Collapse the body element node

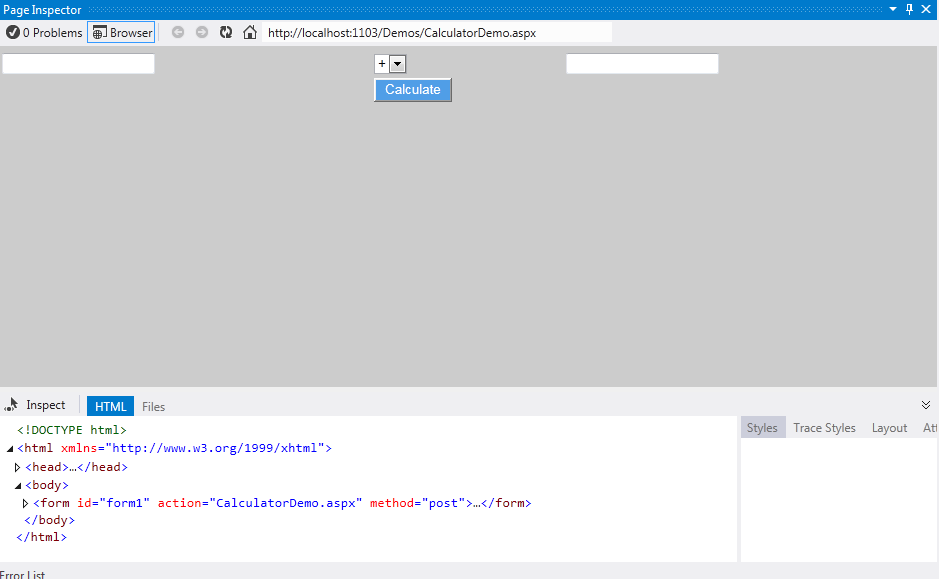tap(18, 485)
